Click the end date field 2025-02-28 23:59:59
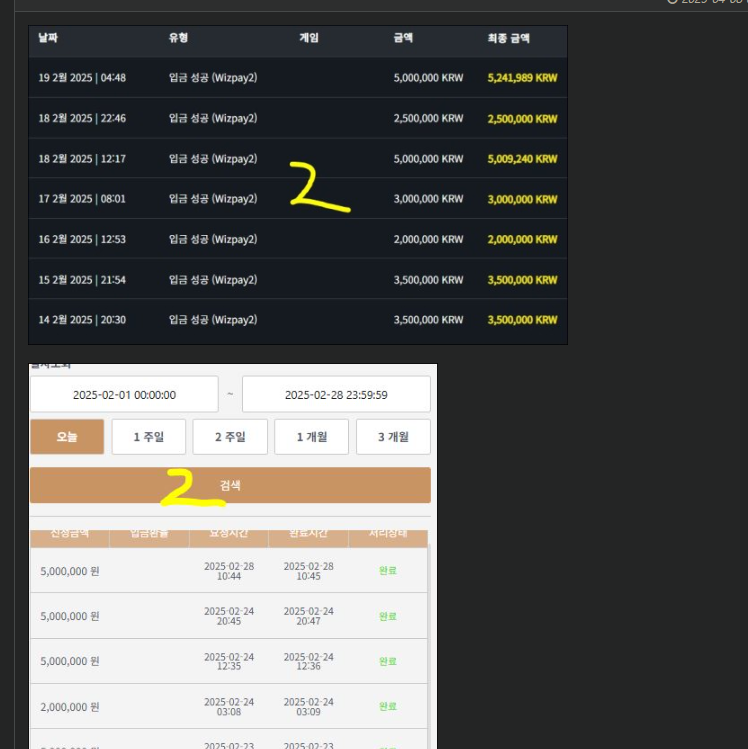748x749 pixels. tap(336, 395)
